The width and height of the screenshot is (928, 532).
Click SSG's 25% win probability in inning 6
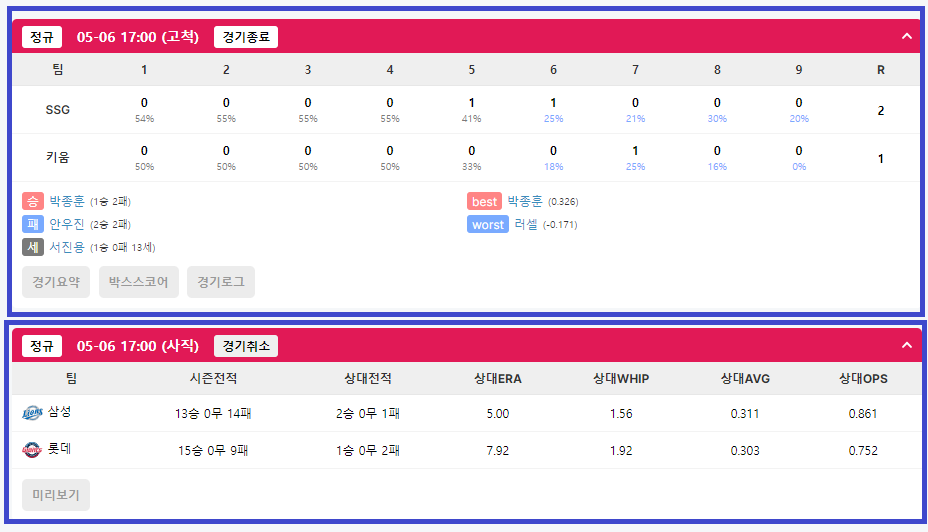click(x=553, y=119)
